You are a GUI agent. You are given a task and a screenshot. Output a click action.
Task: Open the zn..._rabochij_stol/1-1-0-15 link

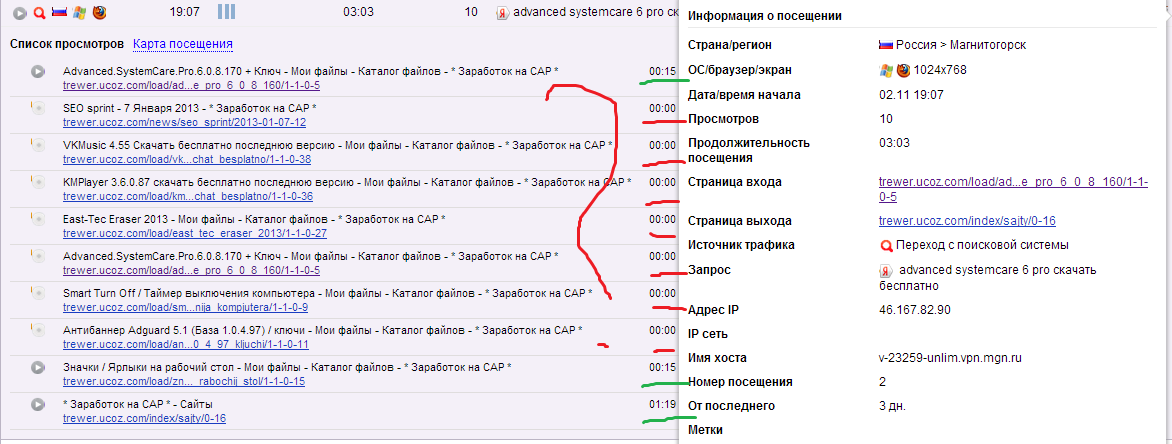pos(184,381)
